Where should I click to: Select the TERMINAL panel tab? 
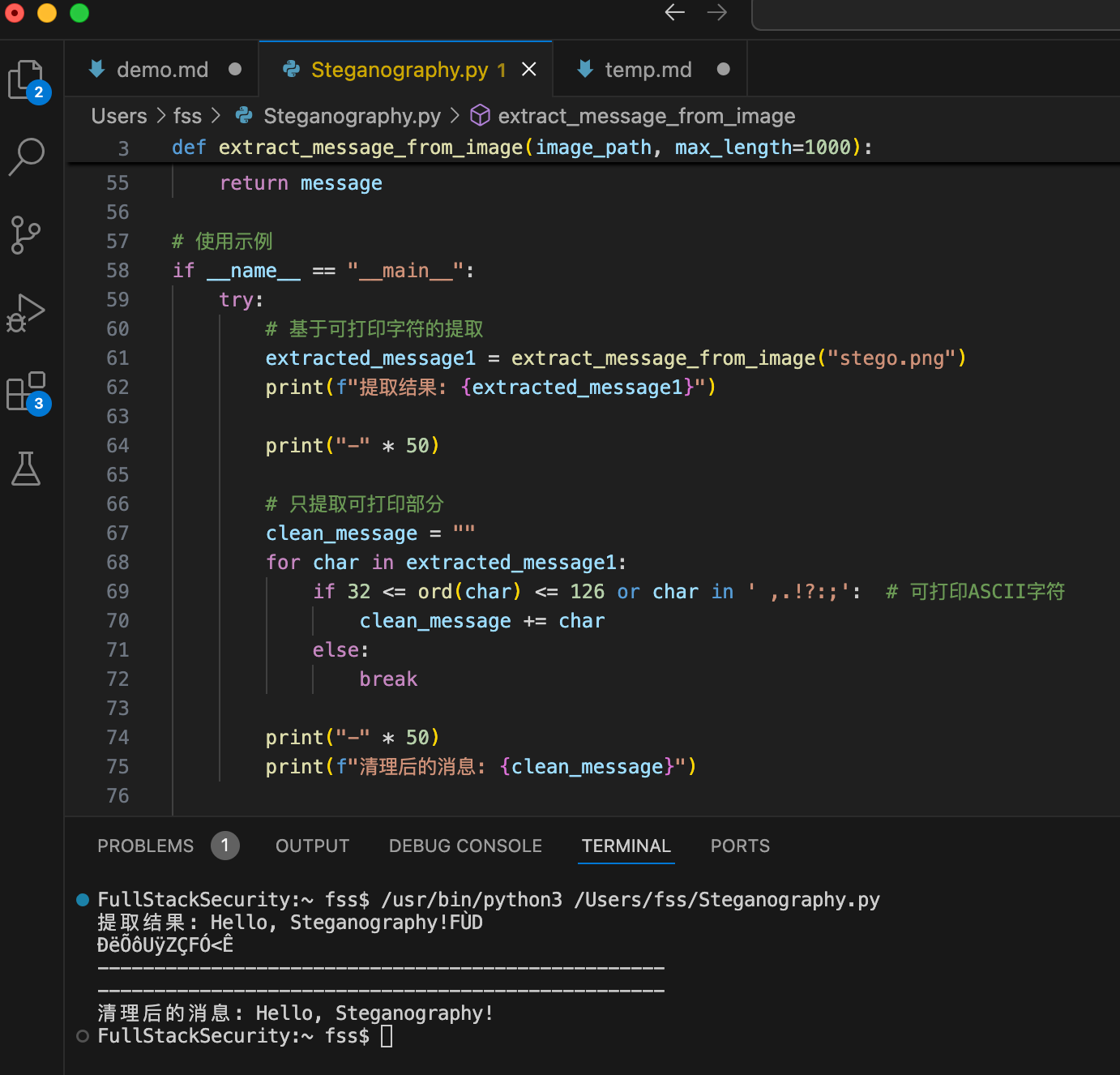[x=626, y=846]
